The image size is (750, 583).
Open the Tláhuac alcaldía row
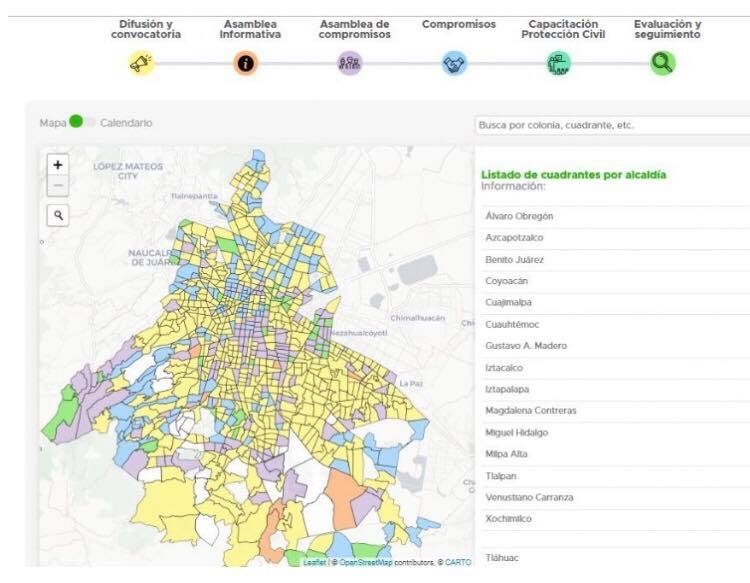615,558
